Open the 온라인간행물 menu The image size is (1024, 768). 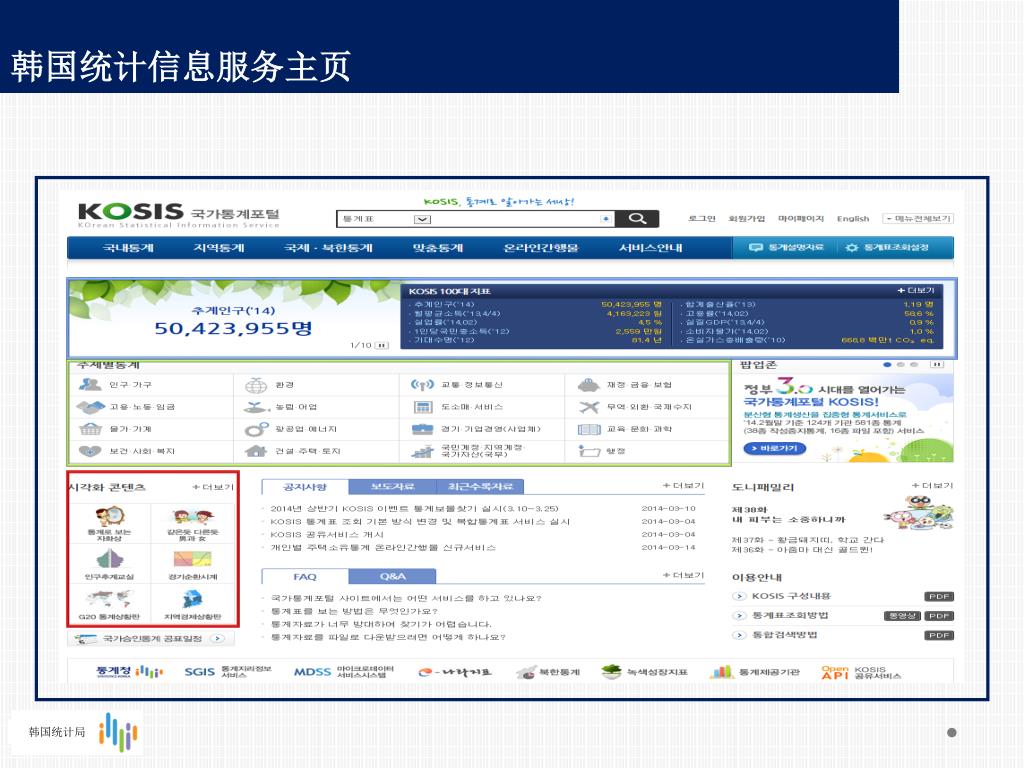tap(541, 248)
